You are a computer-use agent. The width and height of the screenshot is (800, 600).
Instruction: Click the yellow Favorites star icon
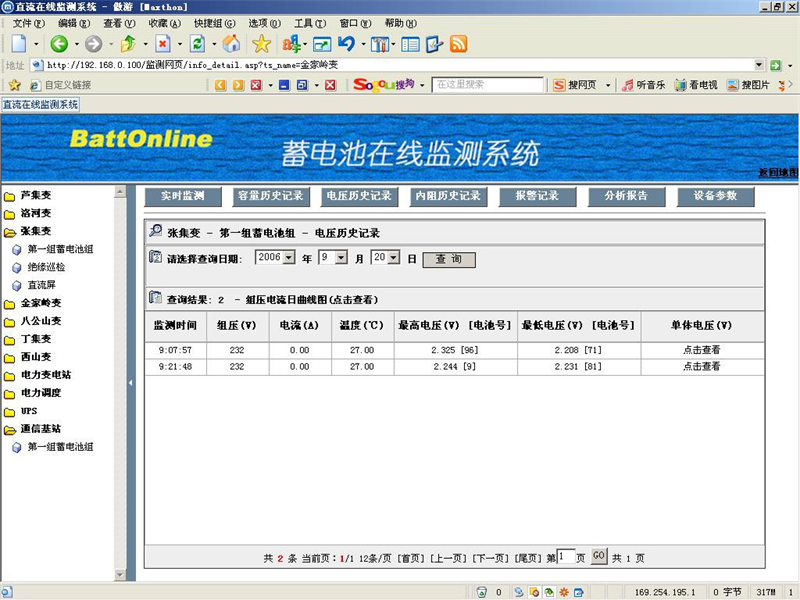tap(260, 44)
